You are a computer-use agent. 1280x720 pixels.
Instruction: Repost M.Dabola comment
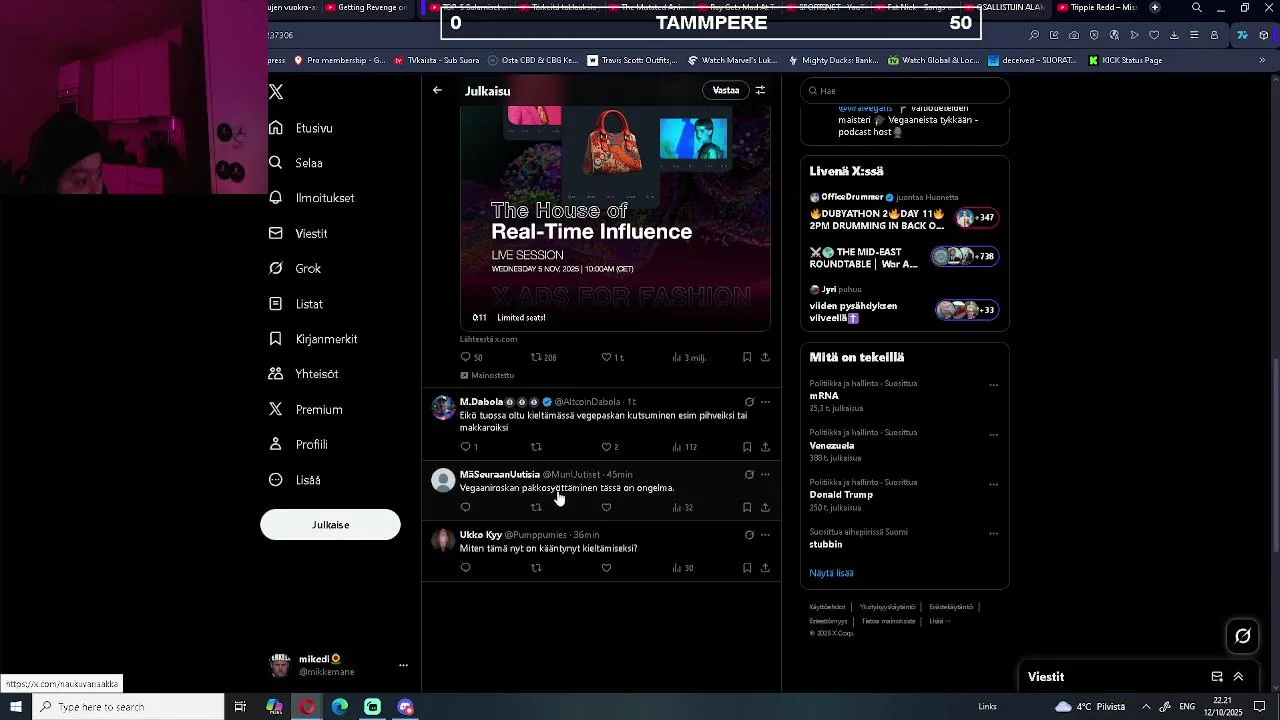(x=536, y=447)
